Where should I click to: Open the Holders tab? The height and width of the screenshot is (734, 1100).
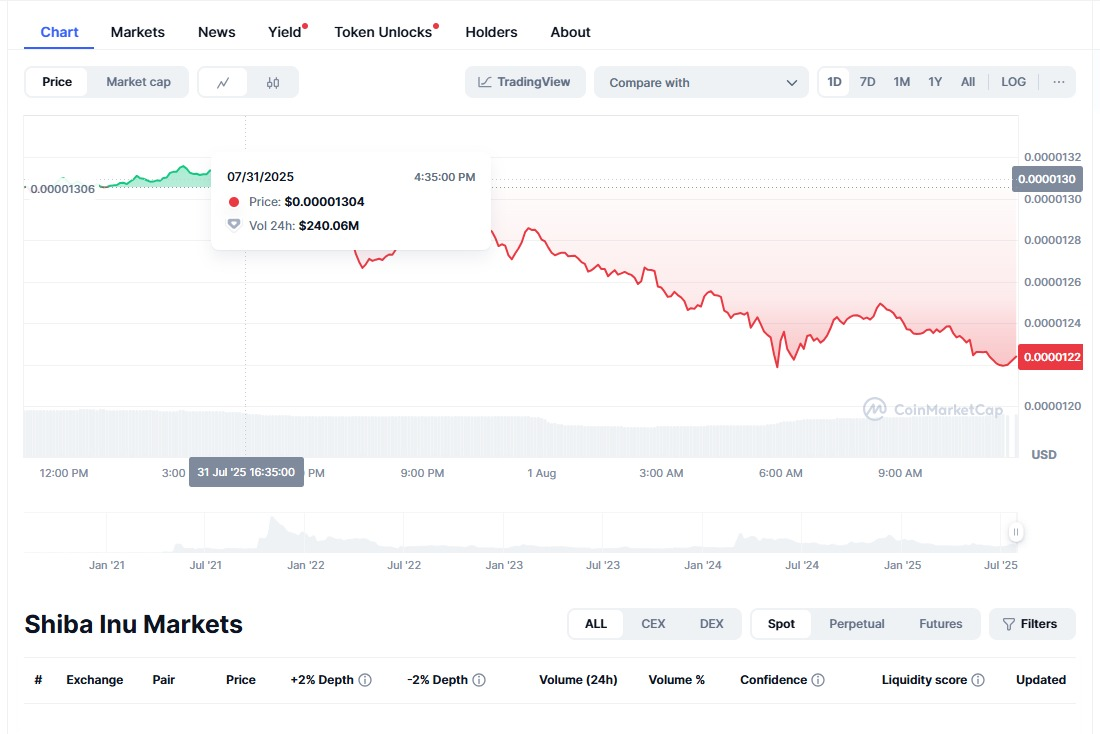coord(491,32)
